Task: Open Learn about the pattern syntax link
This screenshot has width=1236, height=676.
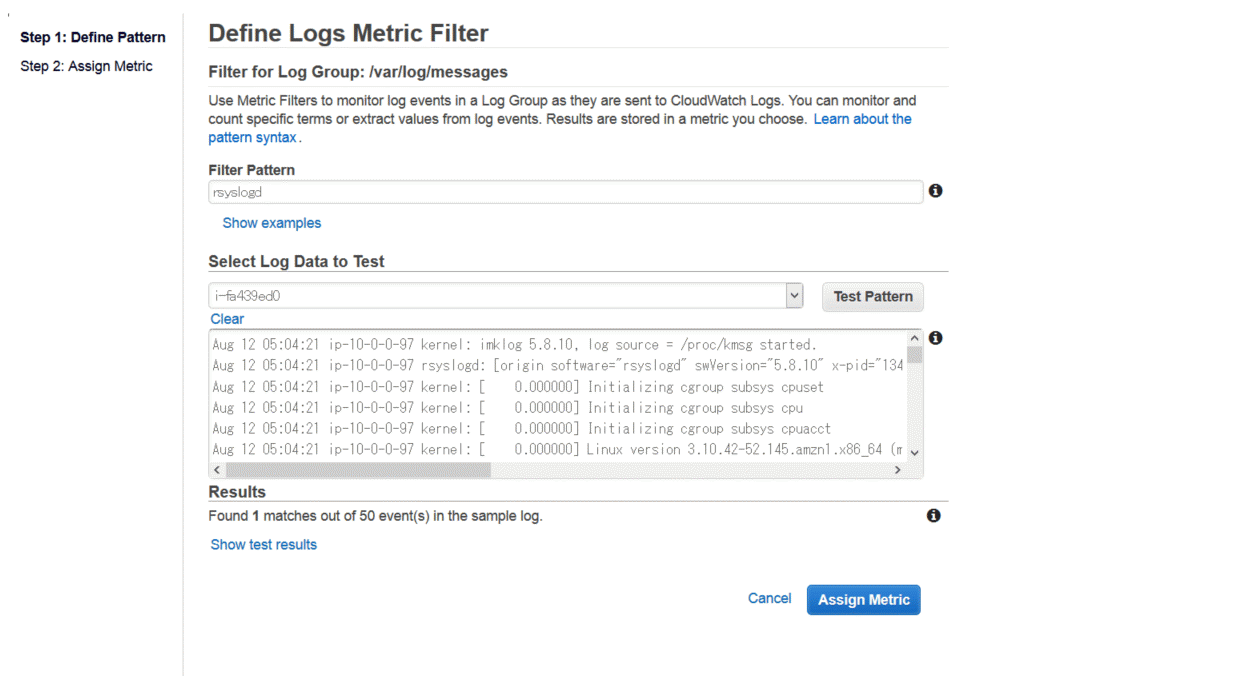Action: point(862,119)
